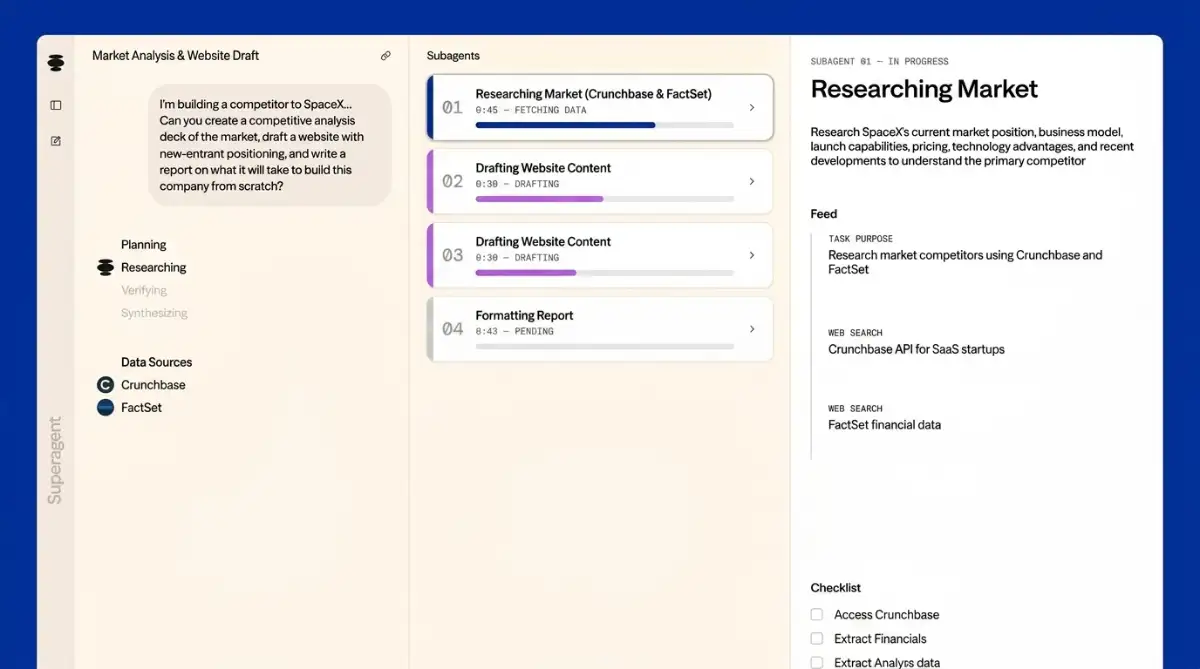Click 'SUBAGENT 01 — IN PROGRESS' status label
This screenshot has width=1200, height=669.
[880, 62]
